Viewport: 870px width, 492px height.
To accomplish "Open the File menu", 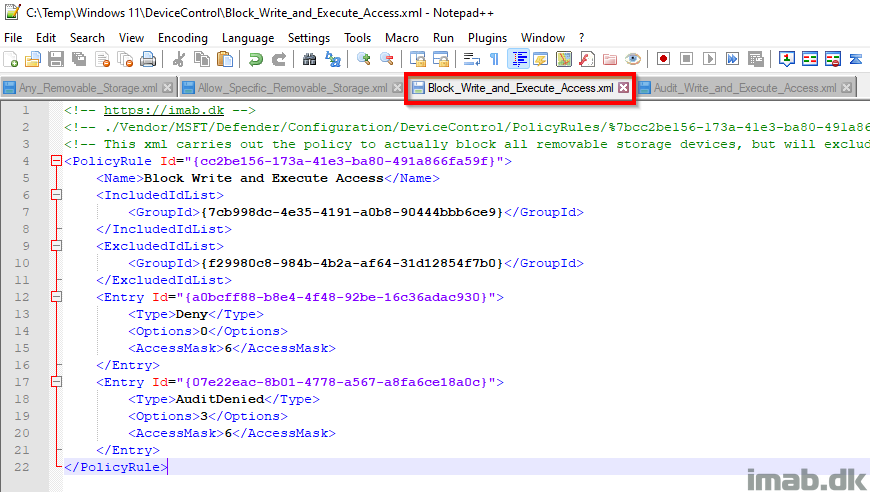I will (13, 38).
